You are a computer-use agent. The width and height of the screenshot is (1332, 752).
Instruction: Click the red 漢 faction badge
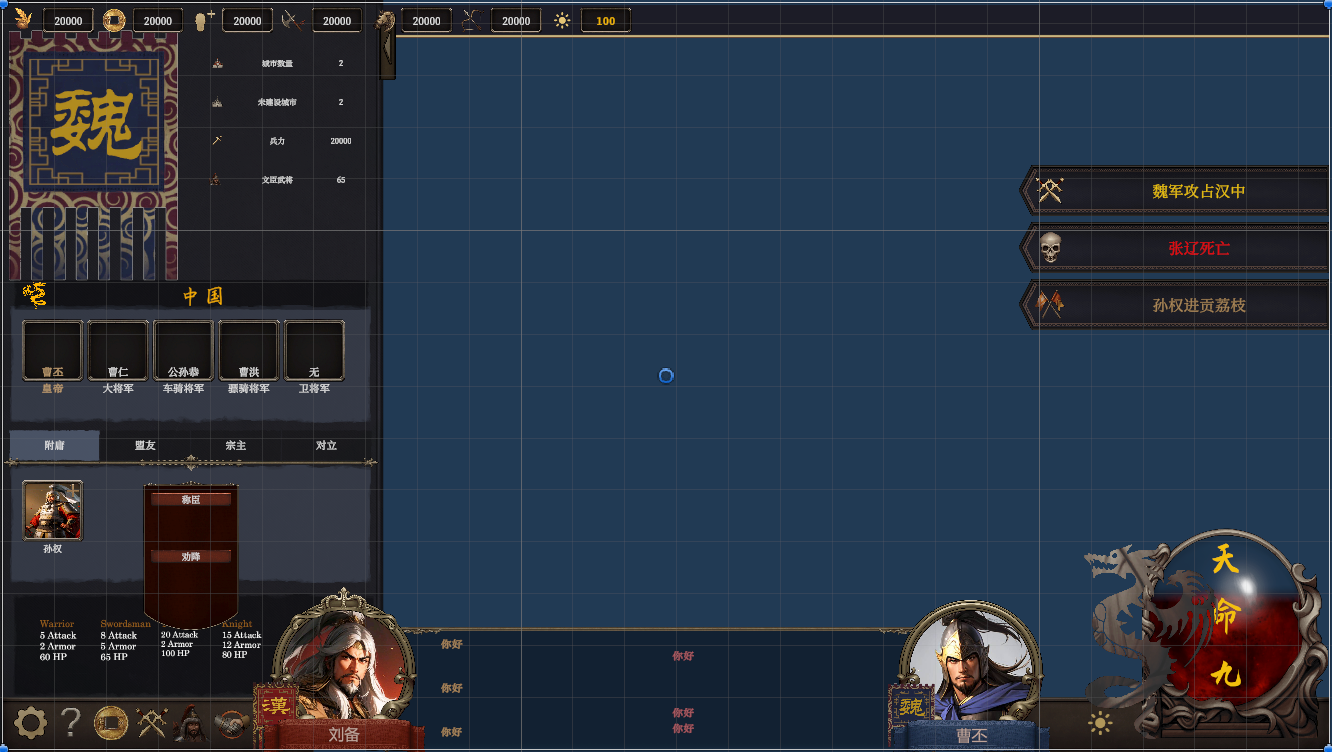click(x=275, y=705)
